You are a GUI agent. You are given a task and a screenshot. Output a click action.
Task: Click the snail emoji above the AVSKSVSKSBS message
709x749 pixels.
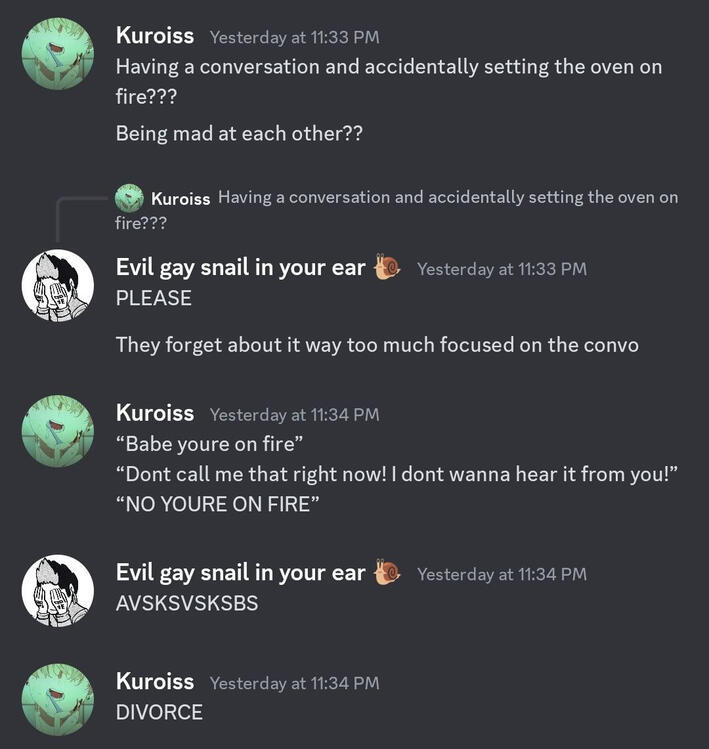click(387, 573)
